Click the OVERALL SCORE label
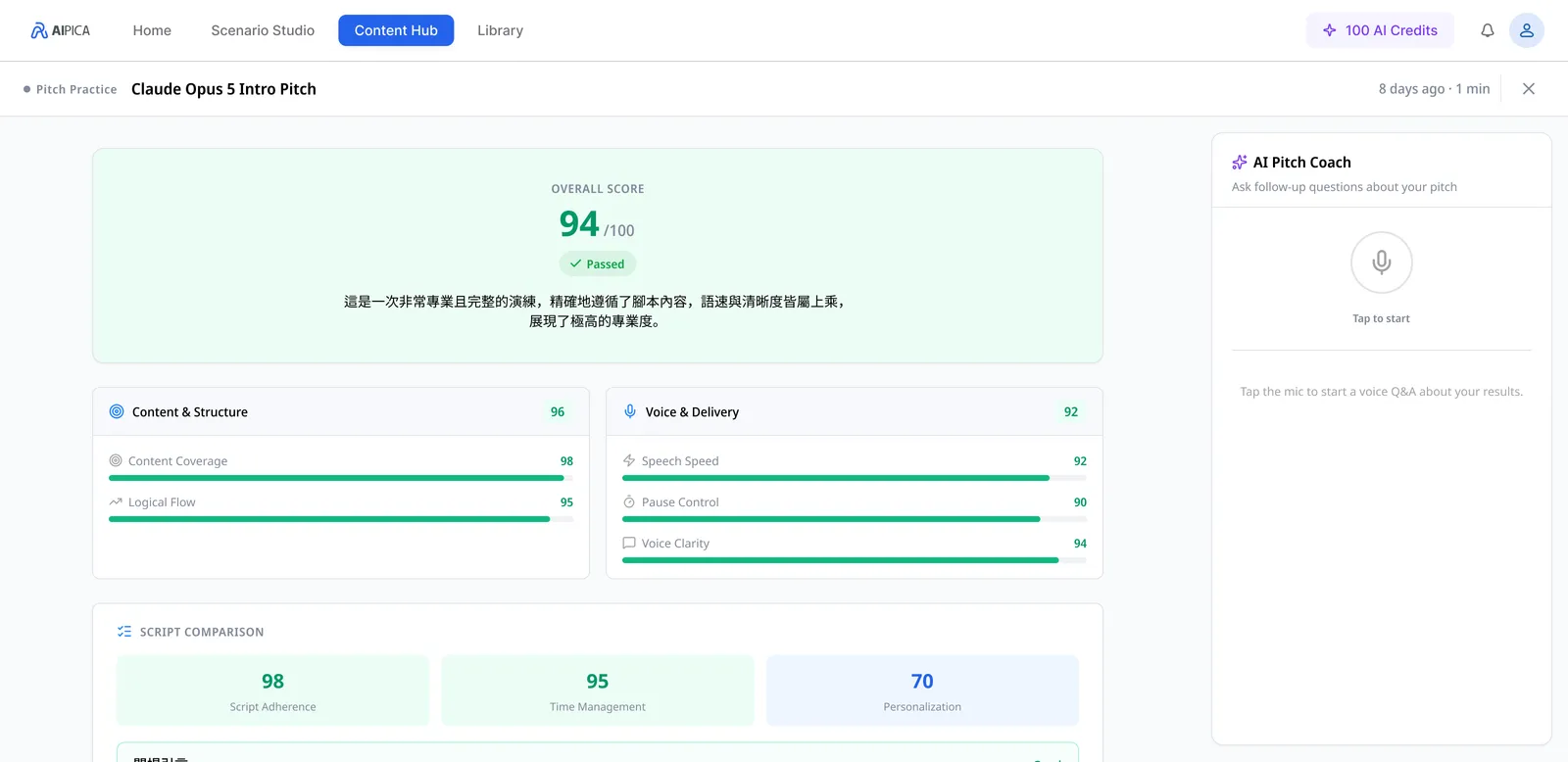 [x=598, y=189]
